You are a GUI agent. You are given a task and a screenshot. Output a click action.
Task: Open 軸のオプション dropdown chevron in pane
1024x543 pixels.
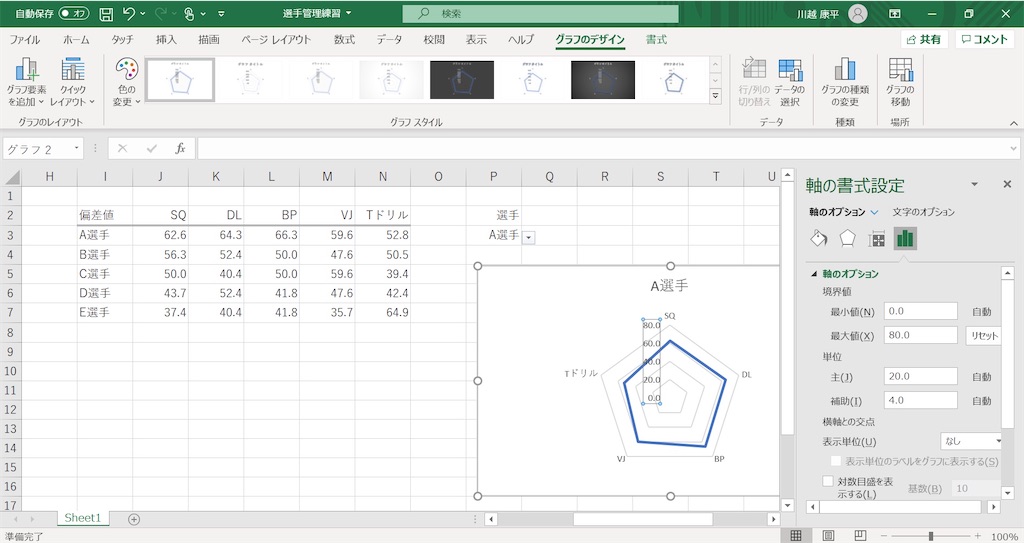pos(874,212)
